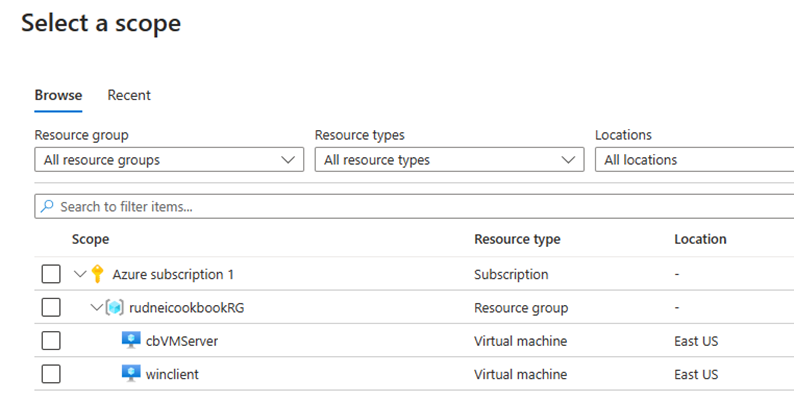794x401 pixels.
Task: Select the Browse tab
Action: [x=58, y=95]
